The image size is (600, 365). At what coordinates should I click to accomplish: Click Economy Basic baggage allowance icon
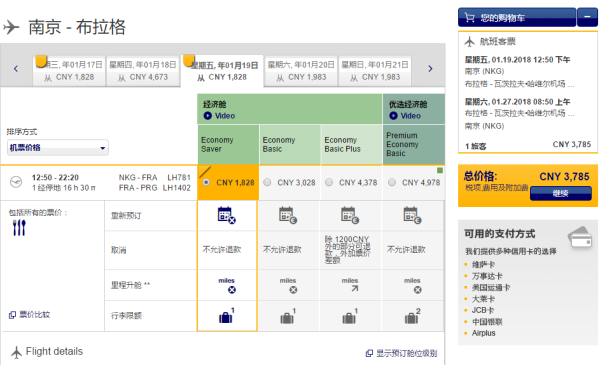click(288, 316)
